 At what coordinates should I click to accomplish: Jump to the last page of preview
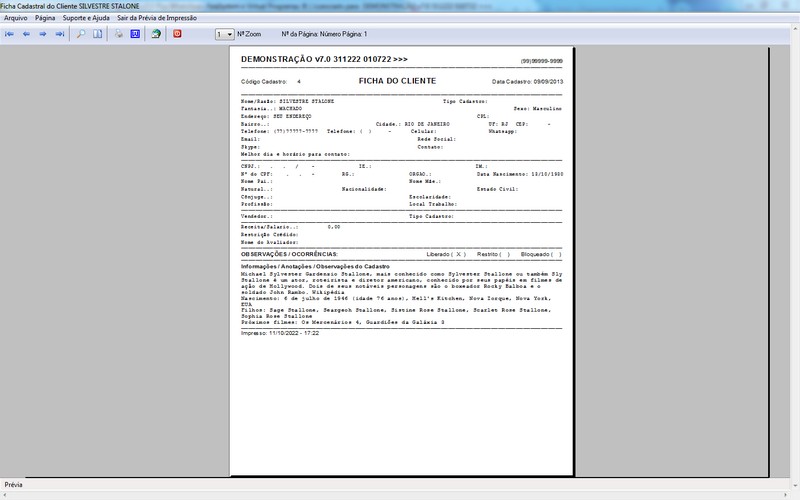60,34
